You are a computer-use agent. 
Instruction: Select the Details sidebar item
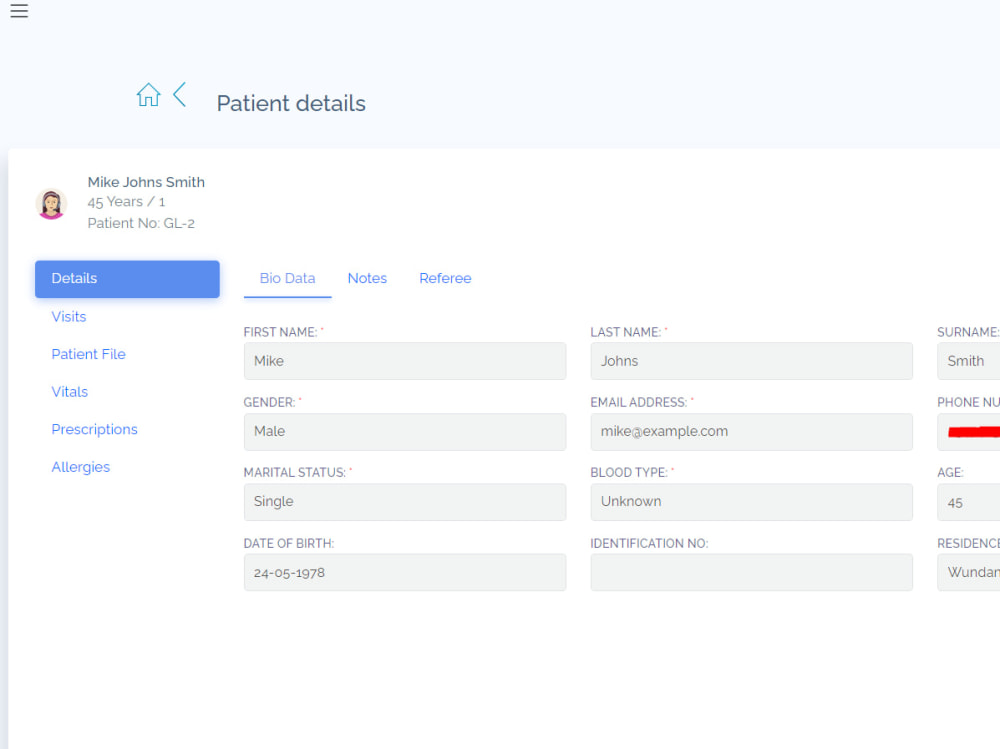click(x=128, y=279)
